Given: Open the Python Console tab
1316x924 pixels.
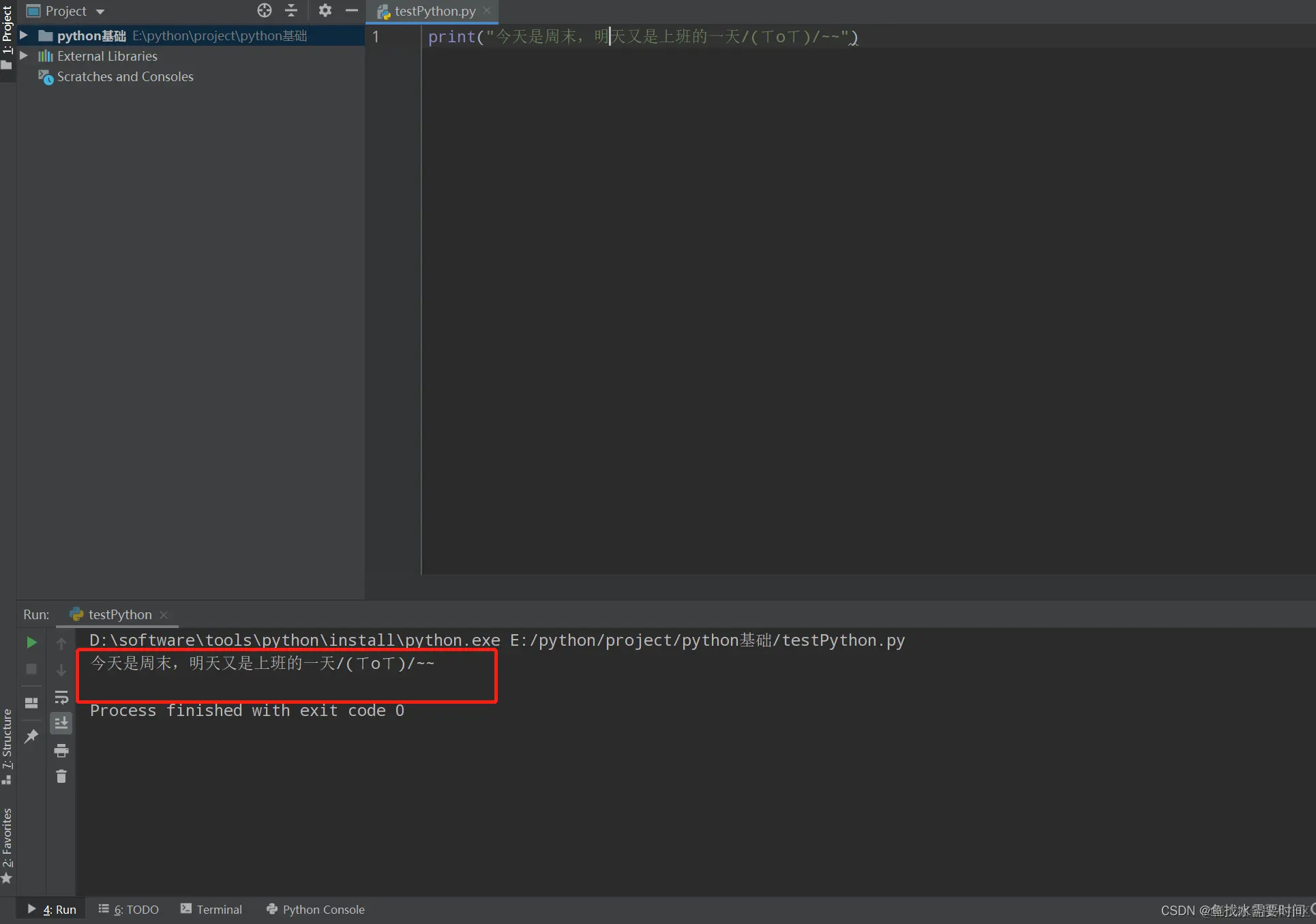Looking at the screenshot, I should tap(316, 910).
